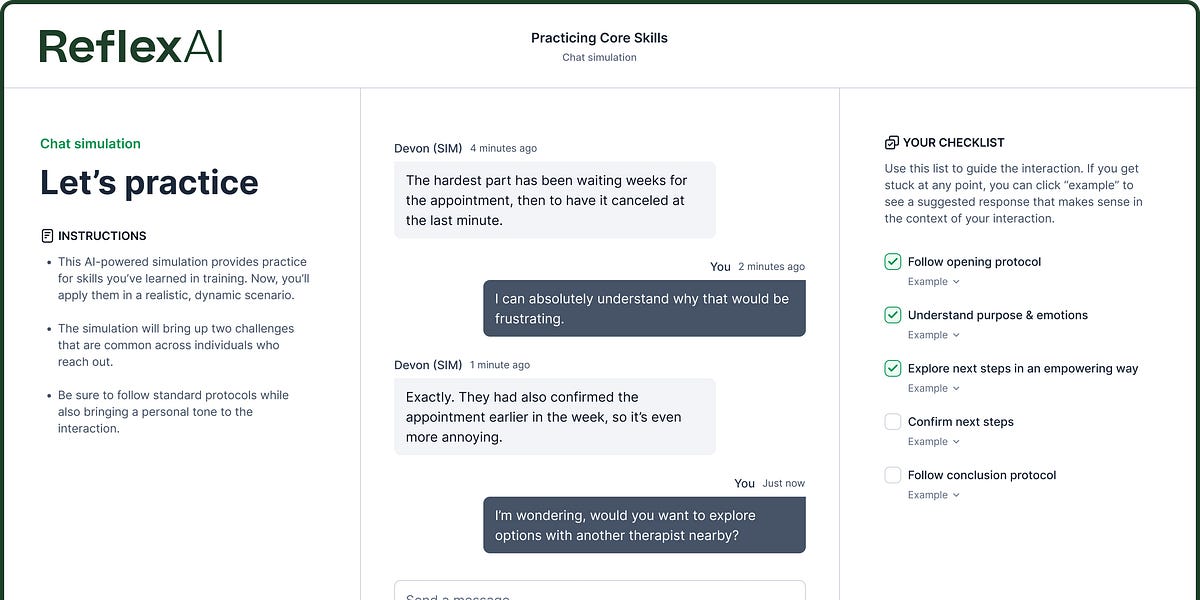This screenshot has width=1200, height=600.
Task: Click Devon's message about confirmed appointment
Action: tap(554, 417)
